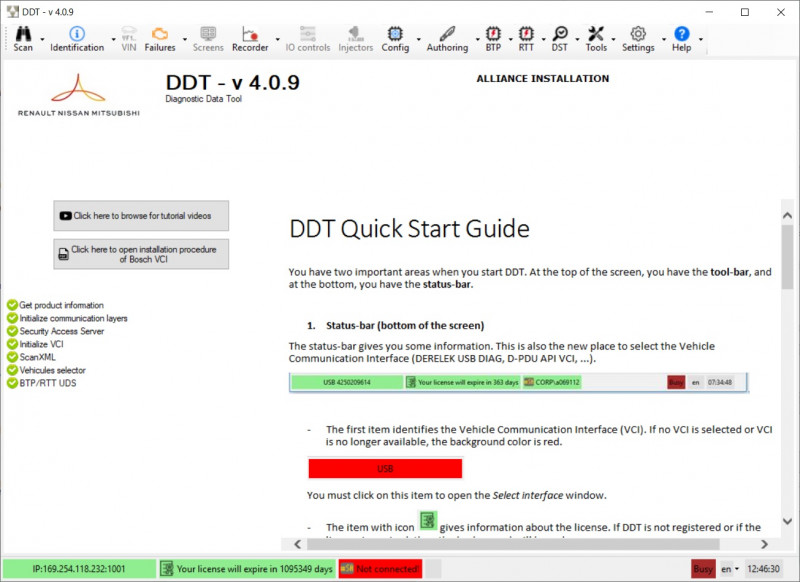Image resolution: width=800 pixels, height=582 pixels.
Task: Expand the Help dropdown arrow
Action: click(701, 39)
